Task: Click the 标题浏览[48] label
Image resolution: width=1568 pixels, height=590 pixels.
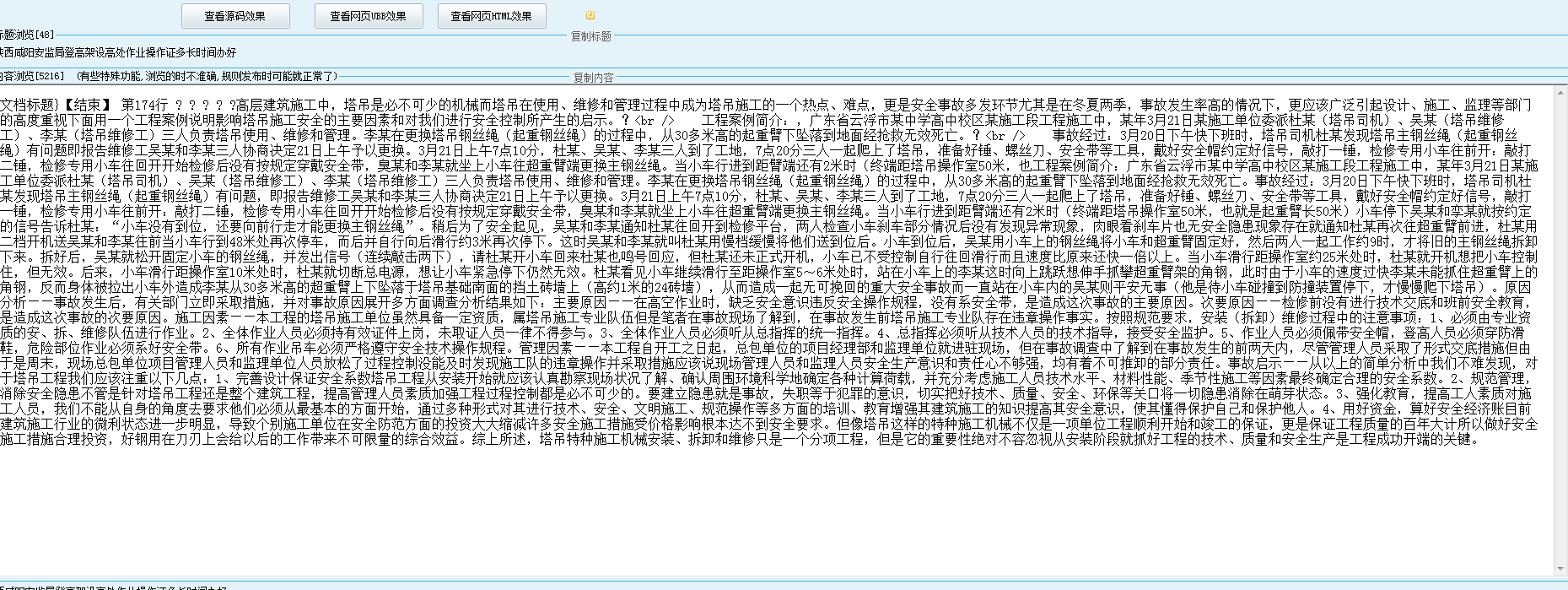Action: click(27, 35)
